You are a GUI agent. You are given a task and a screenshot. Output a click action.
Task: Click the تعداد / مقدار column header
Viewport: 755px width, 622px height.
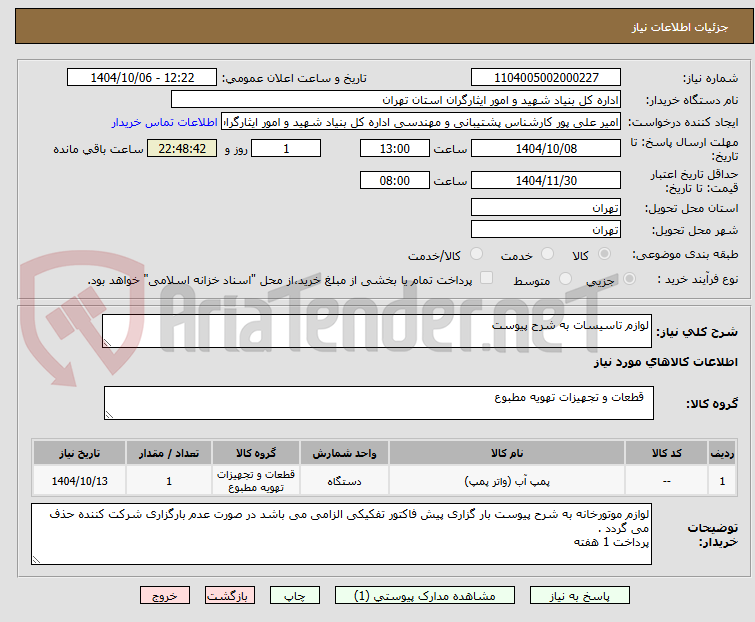169,453
